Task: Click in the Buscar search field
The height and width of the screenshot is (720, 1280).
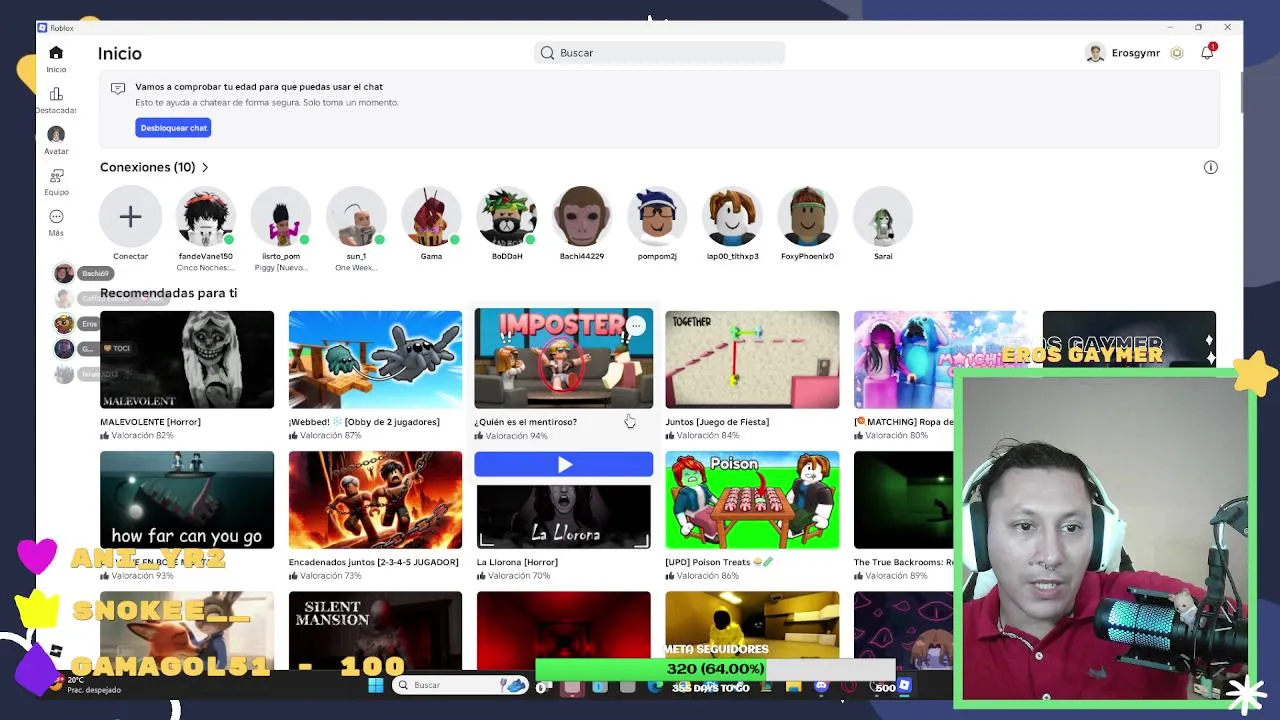Action: point(660,53)
